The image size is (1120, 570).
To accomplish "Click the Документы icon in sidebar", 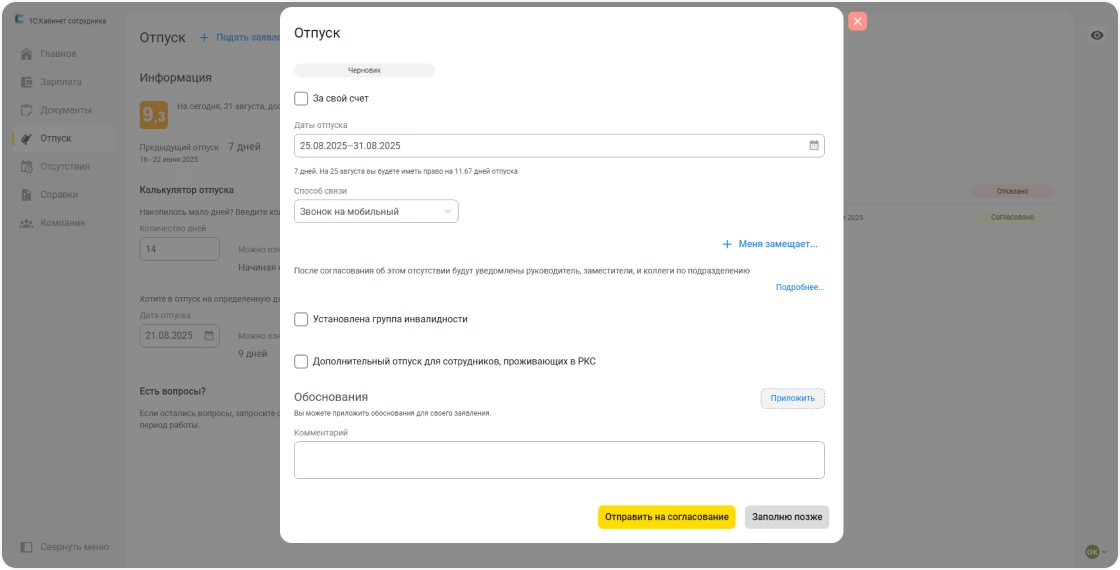I will coord(27,110).
